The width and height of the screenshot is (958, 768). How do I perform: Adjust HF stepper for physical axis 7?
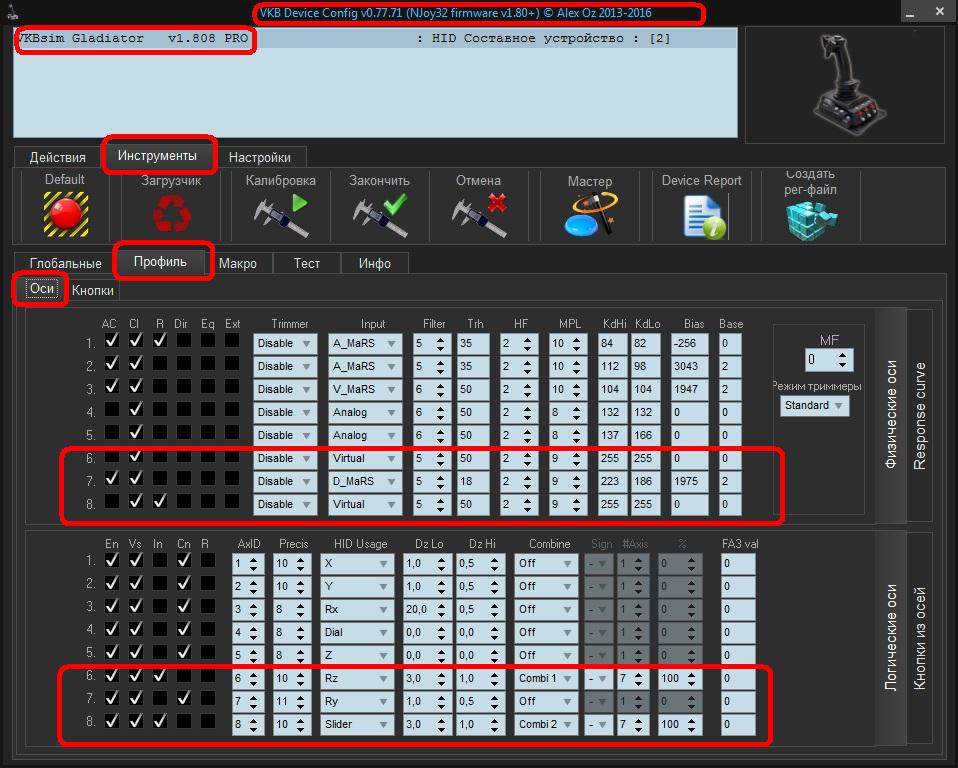click(527, 481)
